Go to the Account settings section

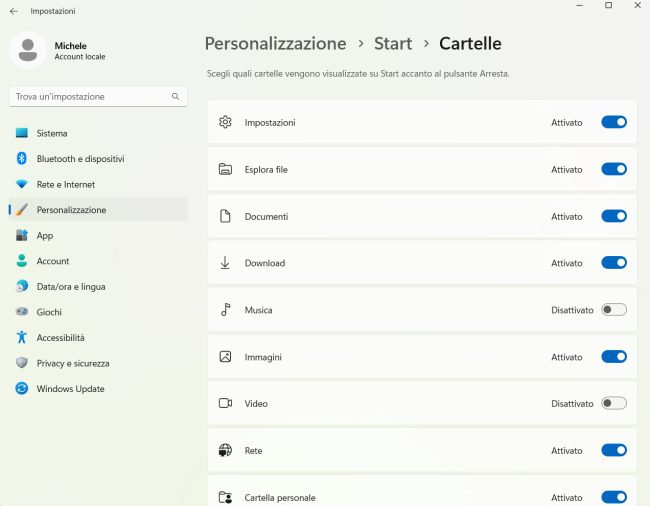point(53,261)
